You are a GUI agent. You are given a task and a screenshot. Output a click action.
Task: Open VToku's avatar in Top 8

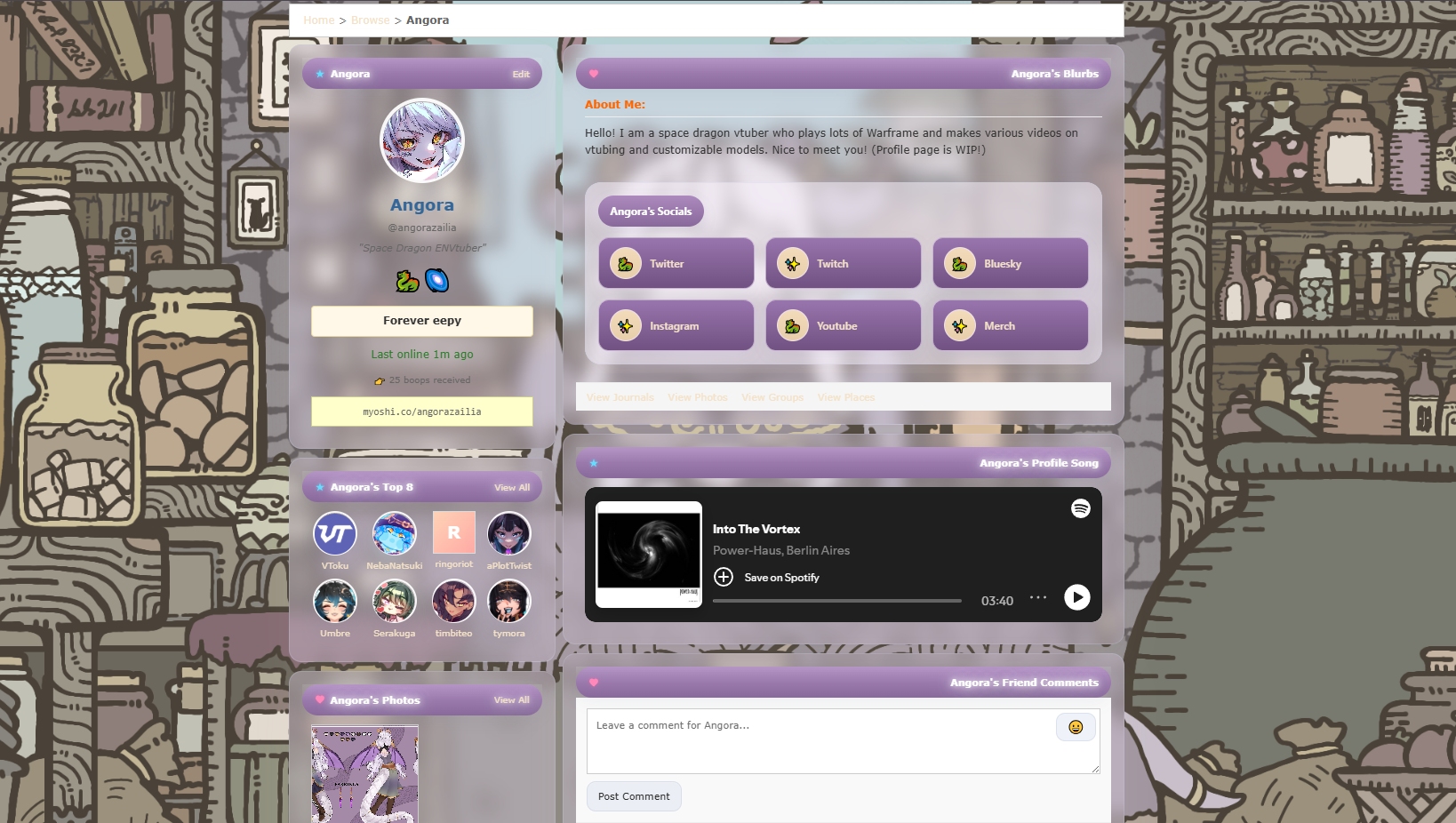[335, 533]
